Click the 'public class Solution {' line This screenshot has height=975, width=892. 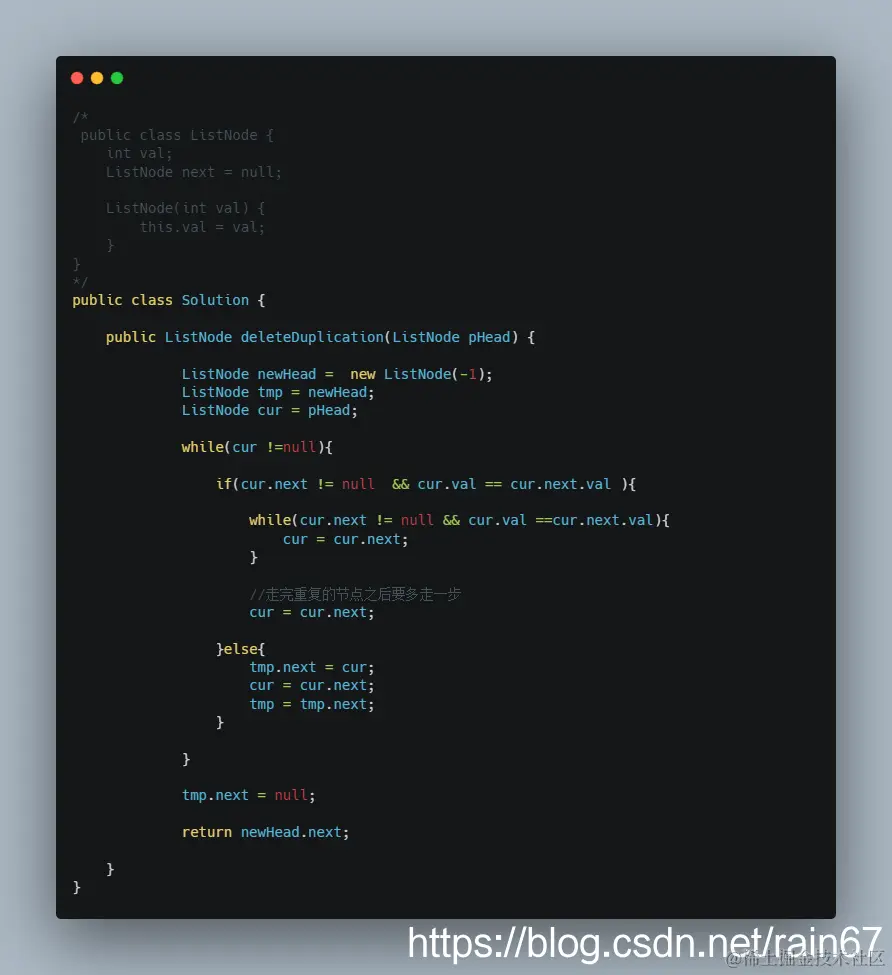pyautogui.click(x=169, y=300)
